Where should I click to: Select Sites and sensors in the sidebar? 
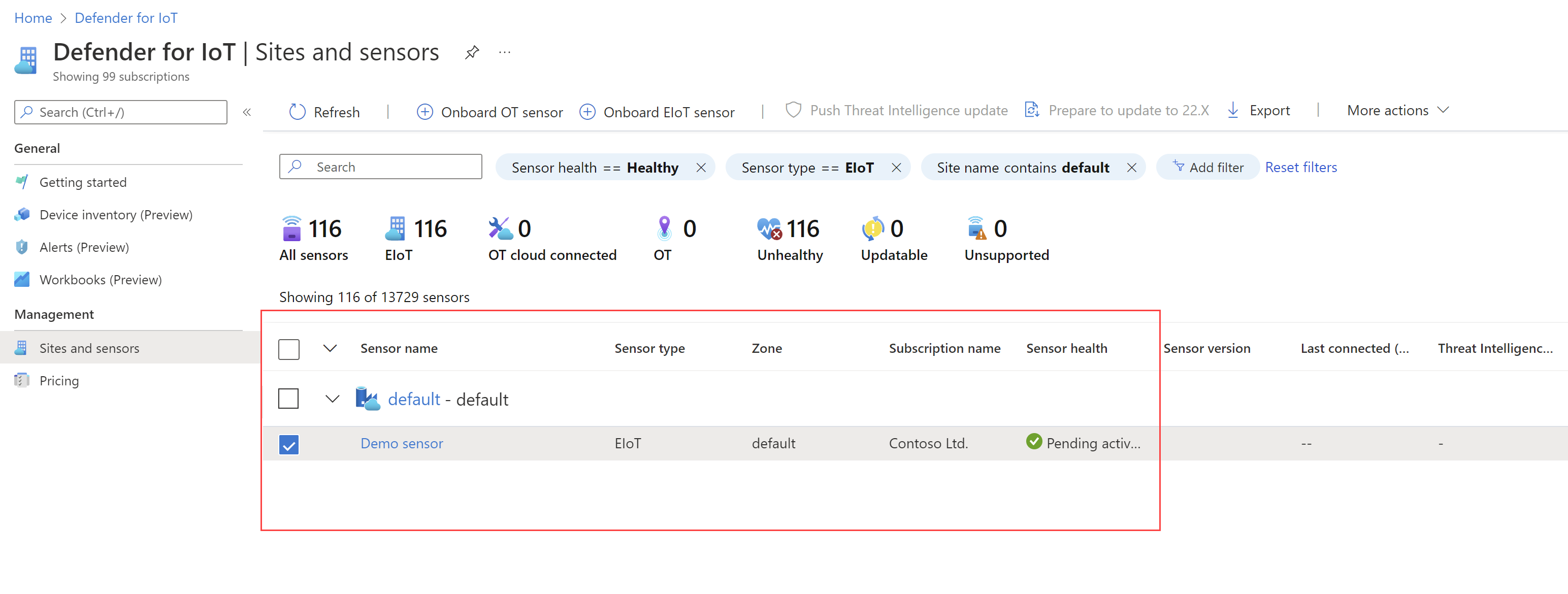point(130,348)
